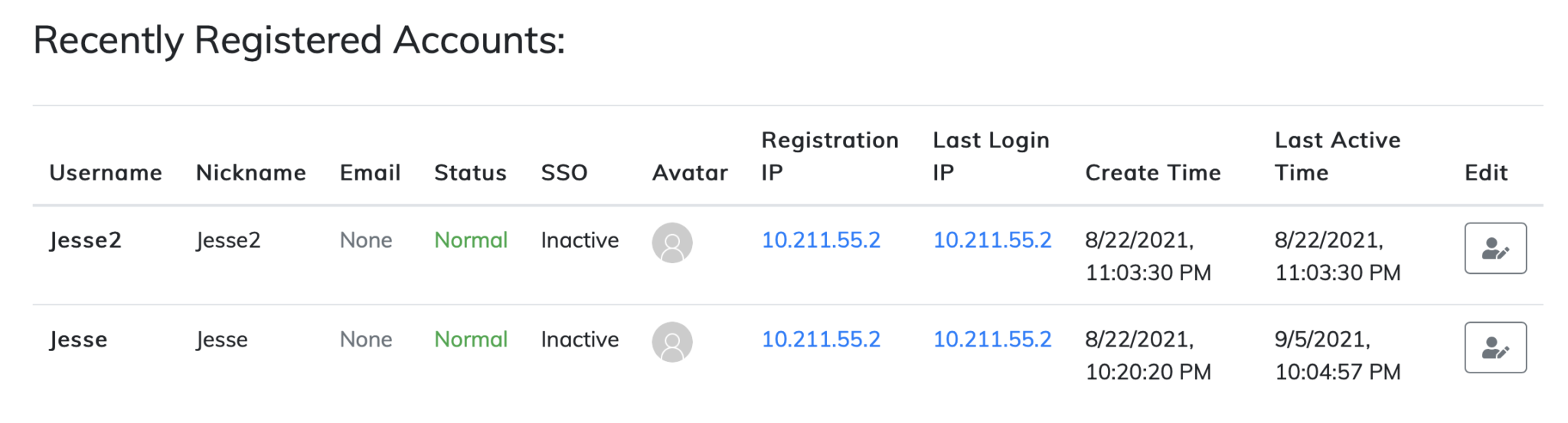Image resolution: width=1568 pixels, height=423 pixels.
Task: Click the Recently Registered Accounts heading
Action: pos(299,40)
